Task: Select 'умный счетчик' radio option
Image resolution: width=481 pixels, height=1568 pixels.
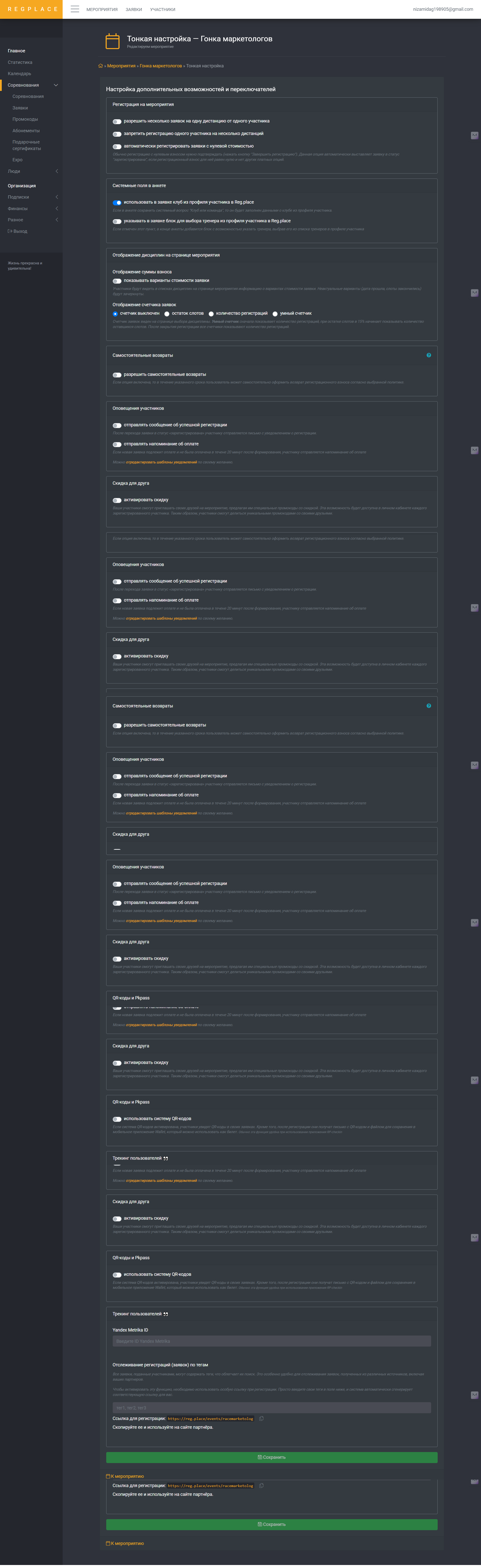Action: click(x=275, y=314)
